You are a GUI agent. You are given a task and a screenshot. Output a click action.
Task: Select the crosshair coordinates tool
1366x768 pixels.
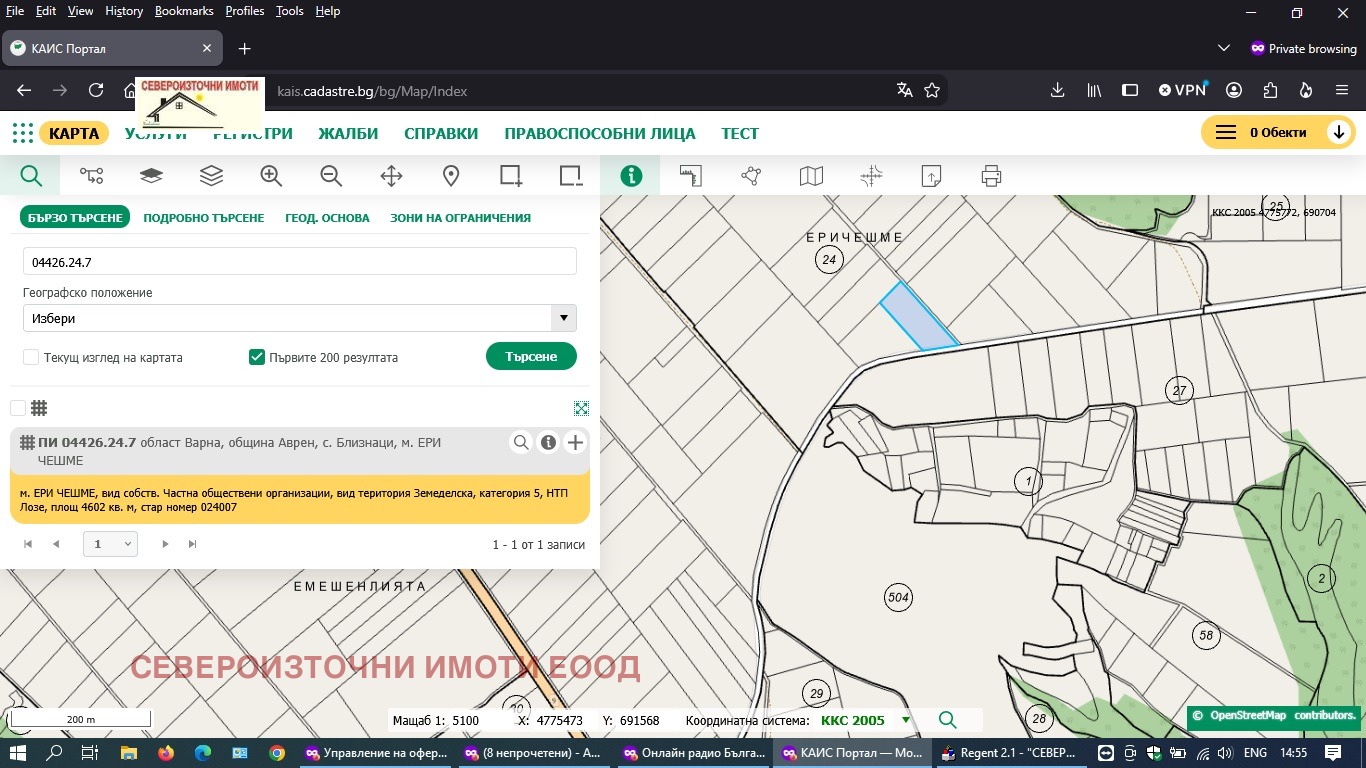click(871, 176)
